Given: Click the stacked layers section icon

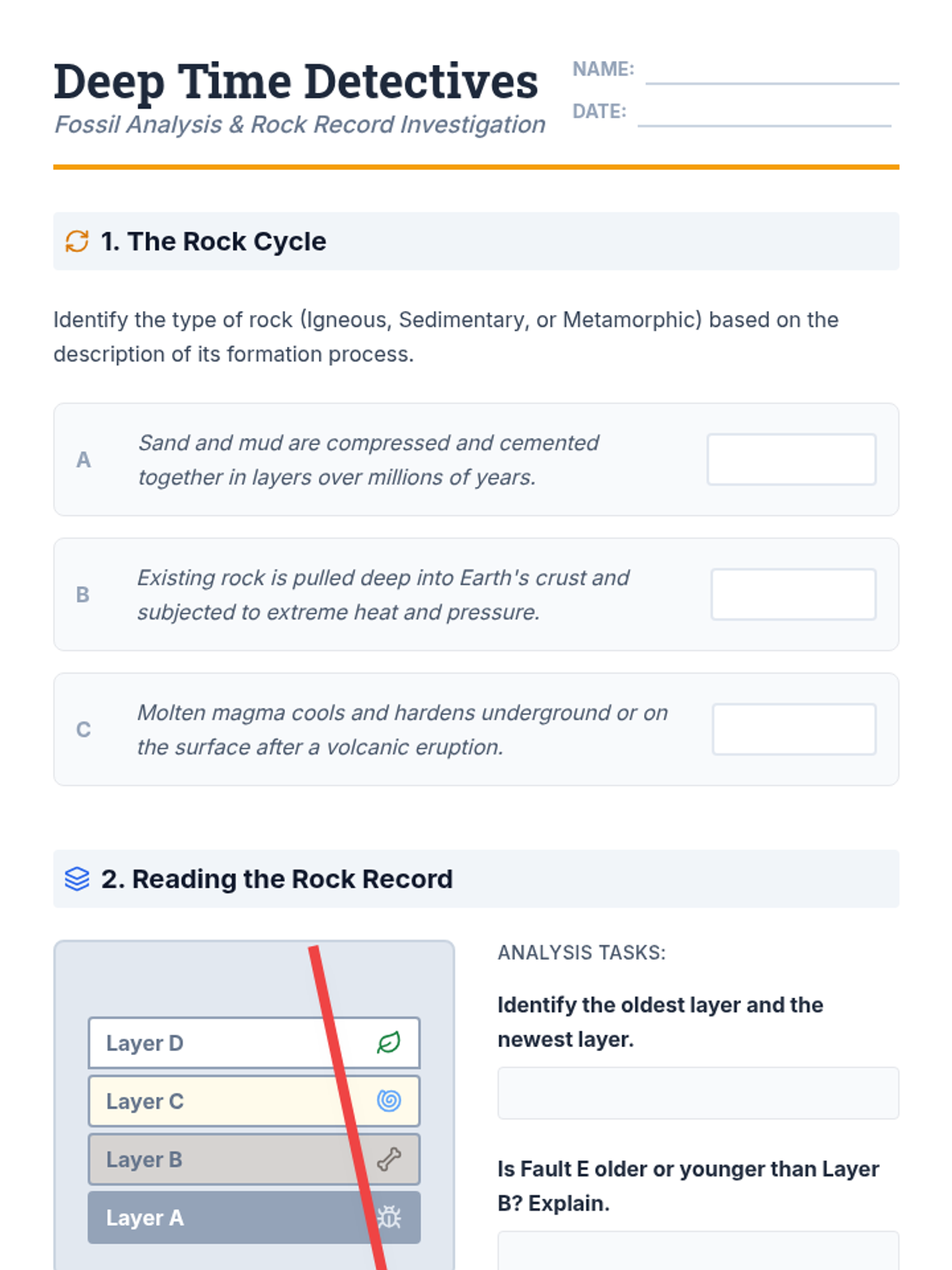Looking at the screenshot, I should pyautogui.click(x=77, y=879).
